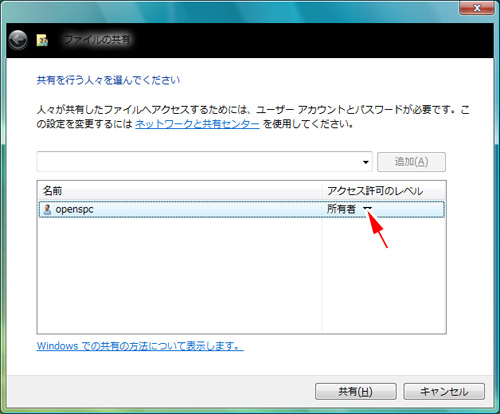Click the back arrow button
This screenshot has width=500, height=414.
pyautogui.click(x=18, y=40)
